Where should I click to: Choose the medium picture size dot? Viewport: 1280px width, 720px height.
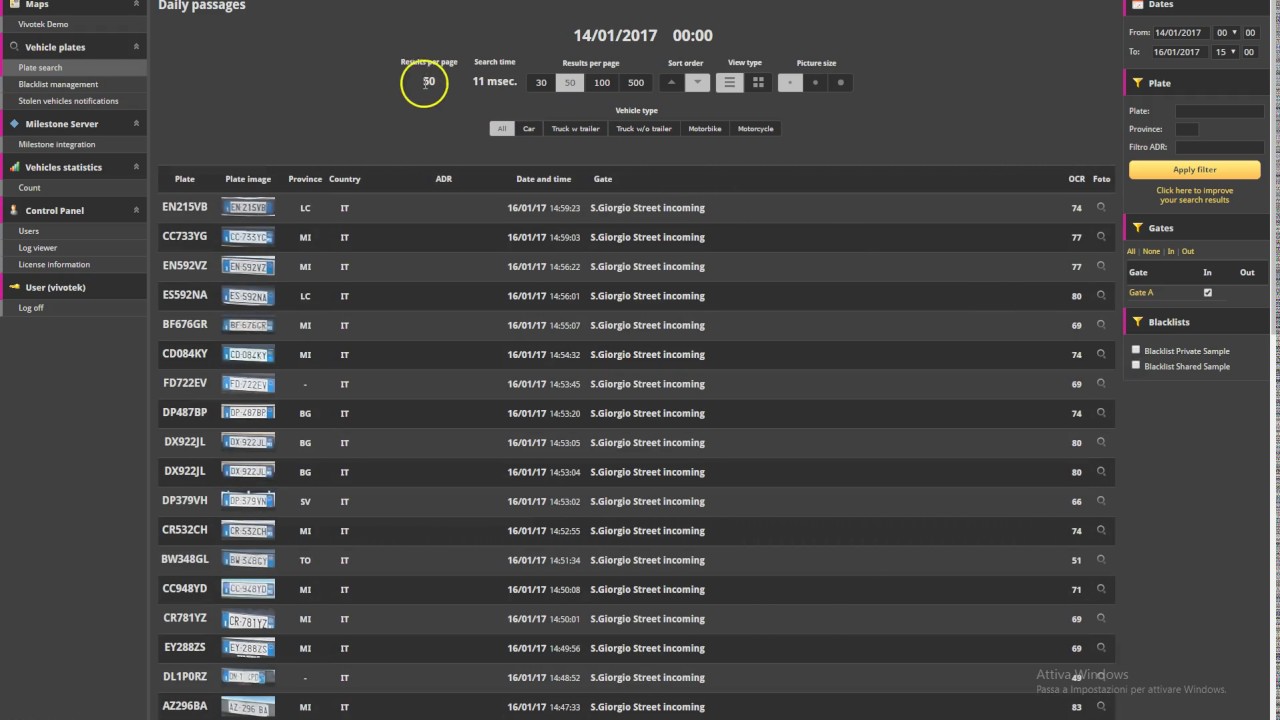815,83
